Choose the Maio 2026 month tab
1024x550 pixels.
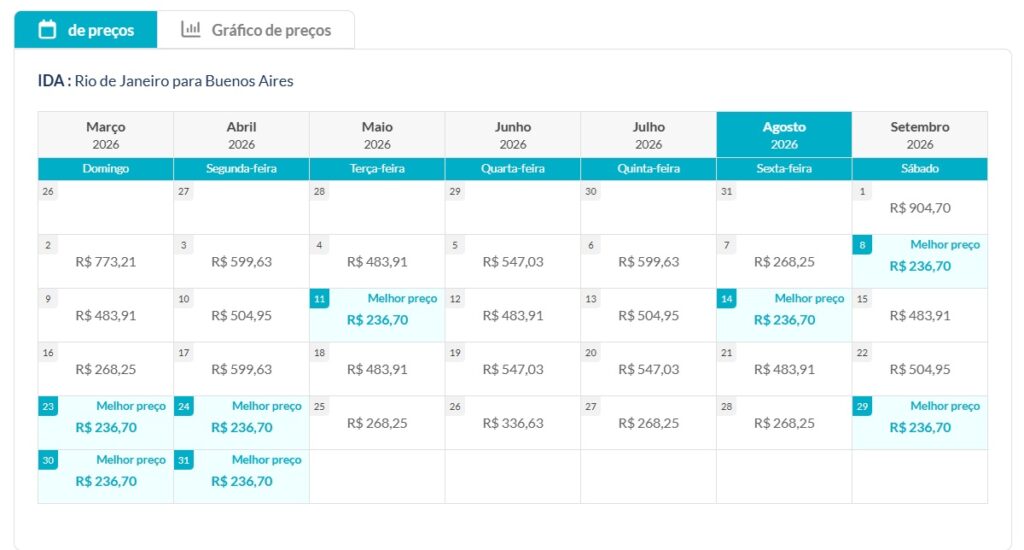point(377,135)
